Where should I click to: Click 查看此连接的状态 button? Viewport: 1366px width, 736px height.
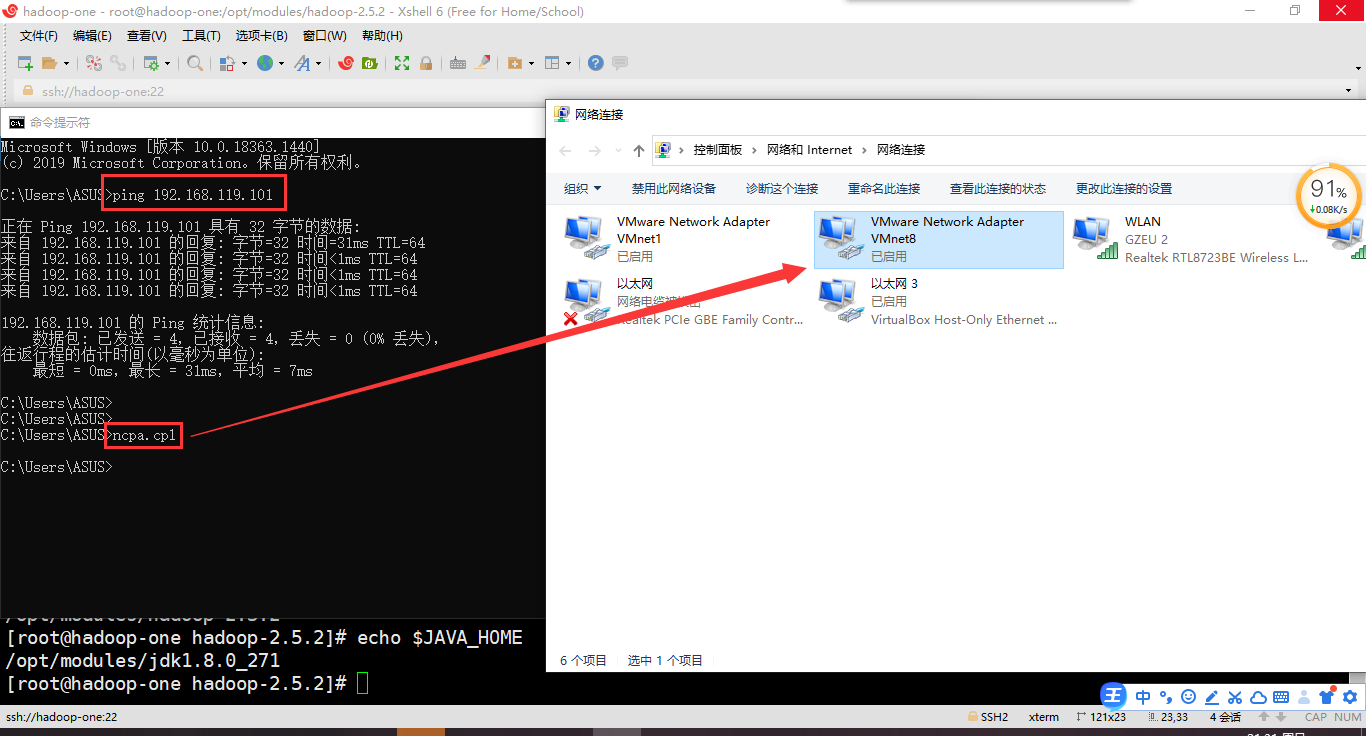998,188
